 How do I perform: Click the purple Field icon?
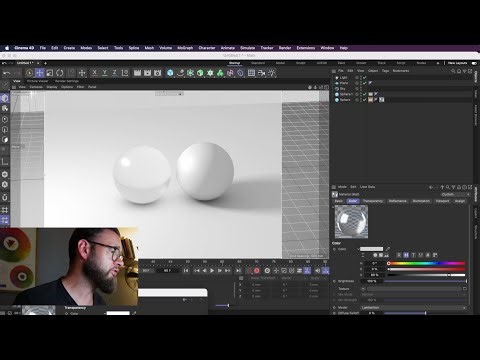240,73
